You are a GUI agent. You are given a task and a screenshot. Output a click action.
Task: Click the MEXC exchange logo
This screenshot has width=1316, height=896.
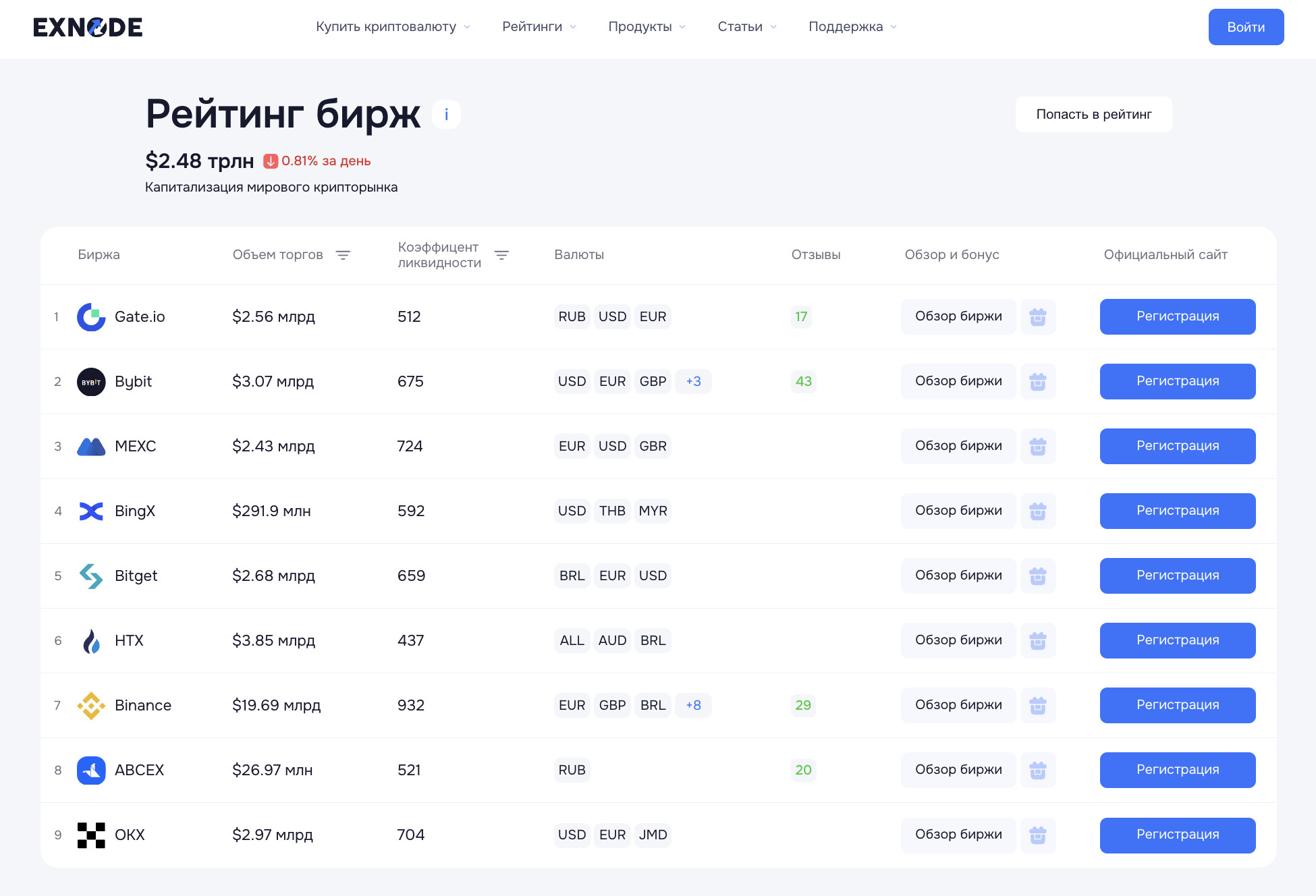(91, 447)
